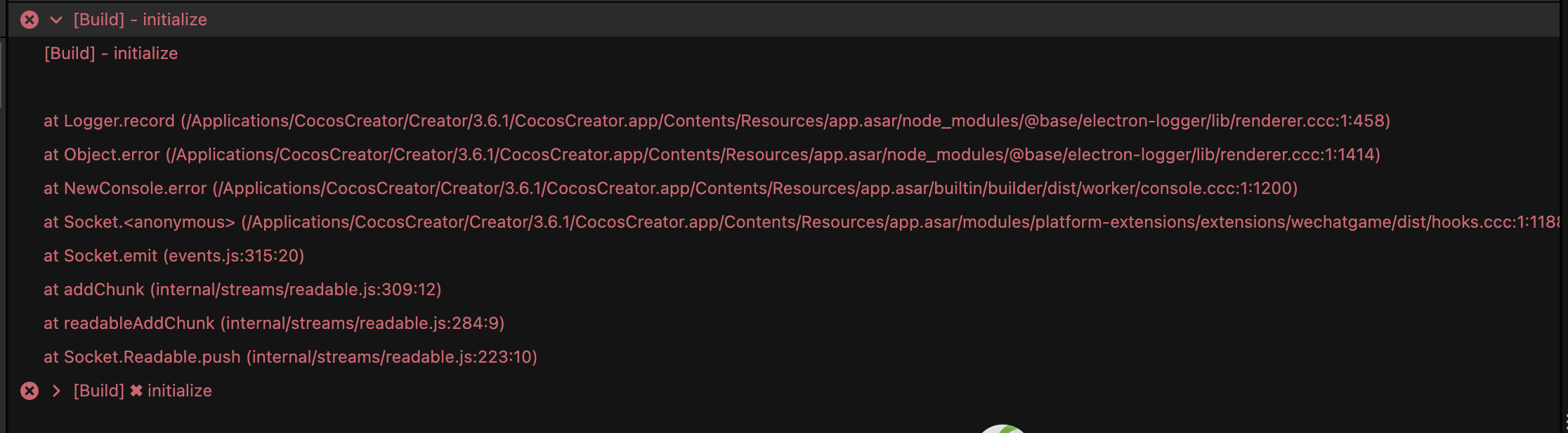Click the green circular icon at the bottom edge
This screenshot has width=1568, height=433.
click(1002, 428)
